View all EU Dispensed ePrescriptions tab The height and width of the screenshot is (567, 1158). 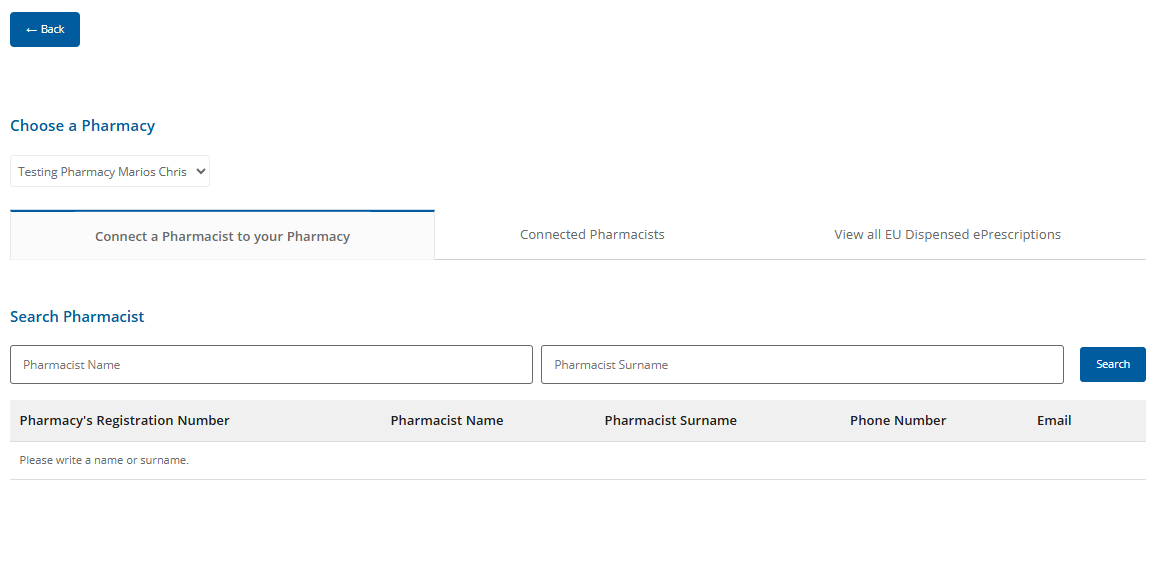(x=947, y=235)
